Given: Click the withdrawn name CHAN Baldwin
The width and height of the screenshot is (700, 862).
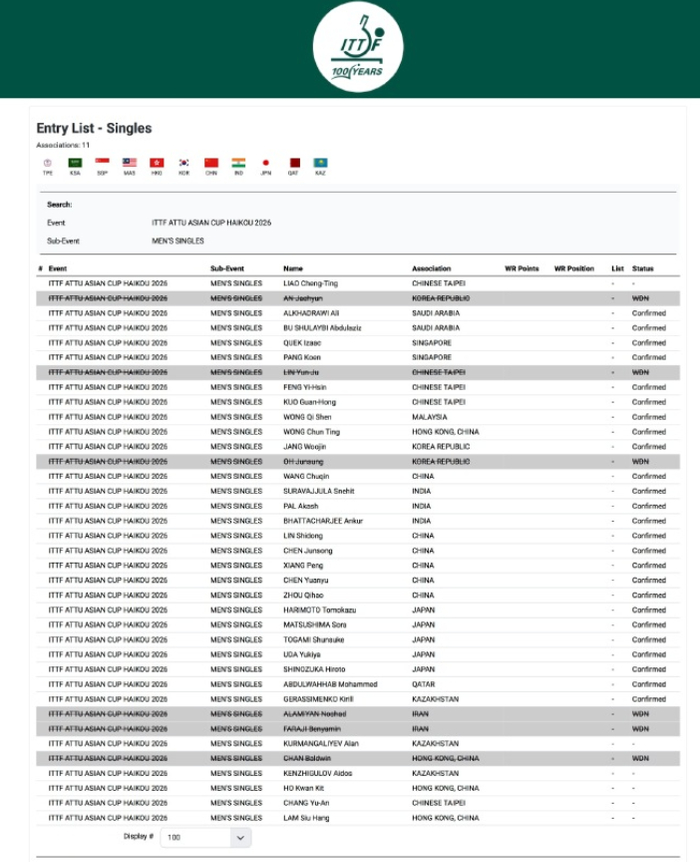Looking at the screenshot, I should (307, 759).
